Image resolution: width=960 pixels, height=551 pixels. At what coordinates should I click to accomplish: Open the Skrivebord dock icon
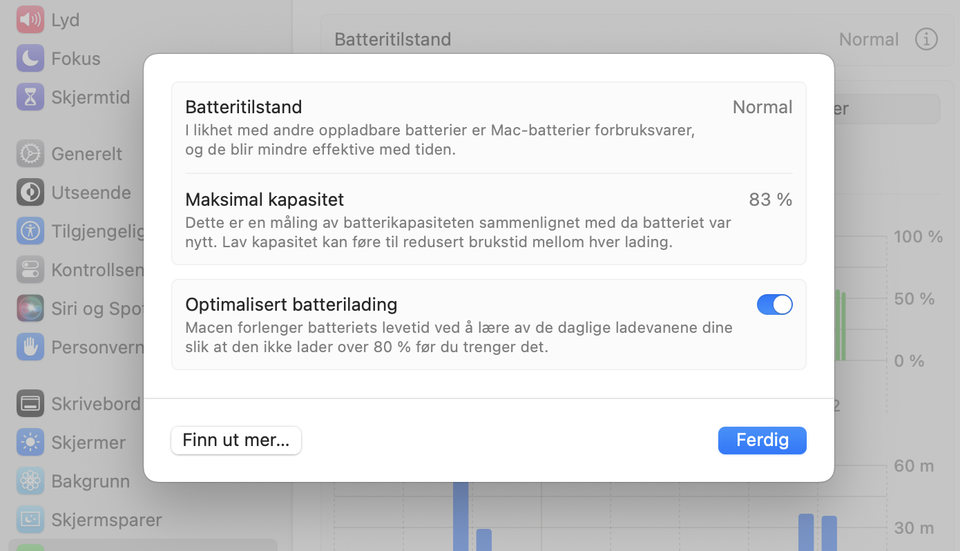30,404
